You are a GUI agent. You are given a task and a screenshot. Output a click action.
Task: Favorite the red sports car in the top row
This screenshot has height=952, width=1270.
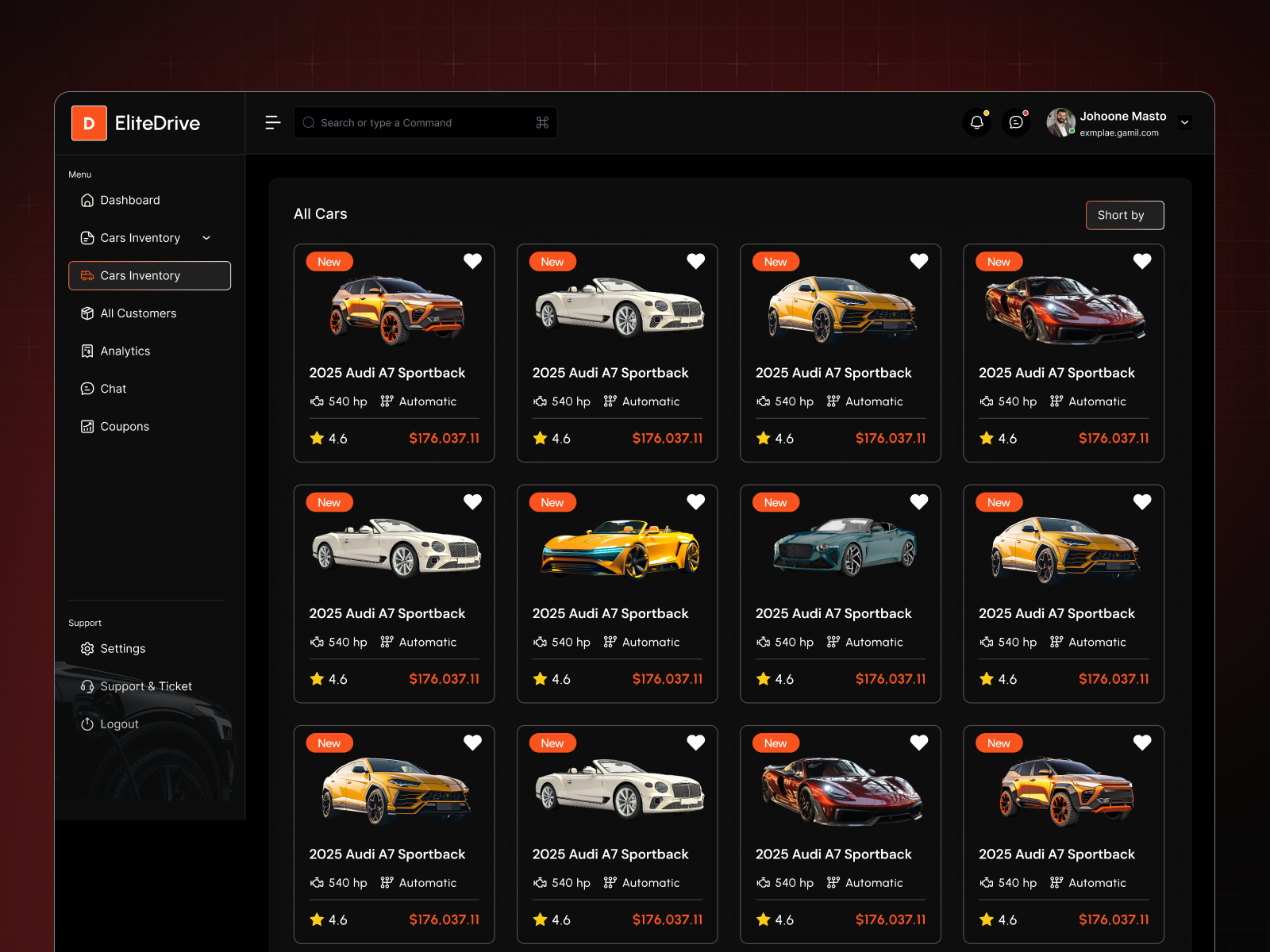[1142, 261]
